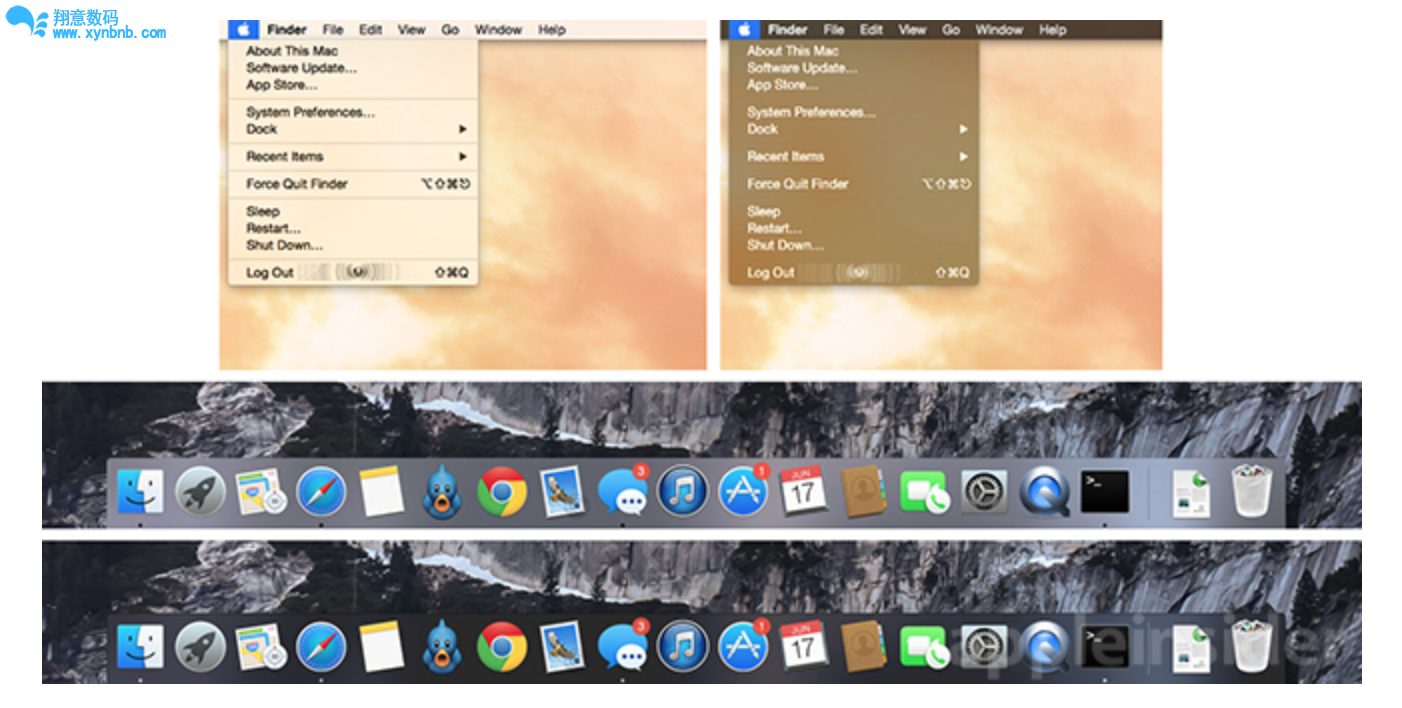This screenshot has width=1402, height=708.
Task: Open Maps icon in the dark dock
Action: coord(260,648)
